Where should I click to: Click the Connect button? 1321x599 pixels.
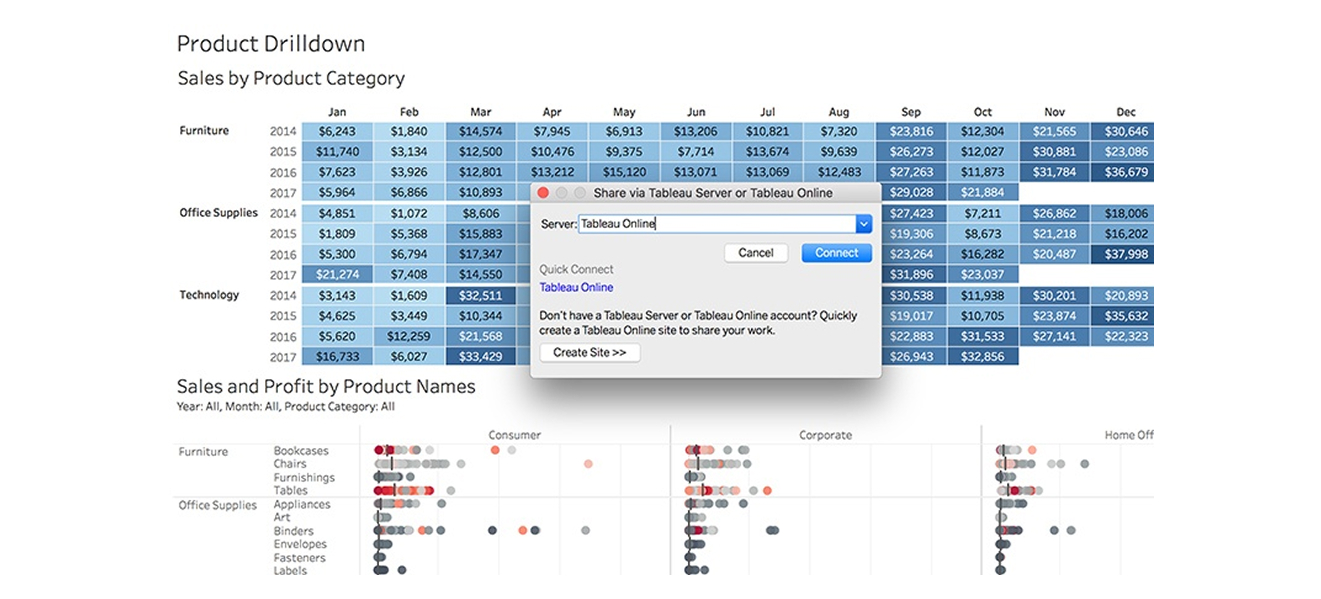point(837,253)
